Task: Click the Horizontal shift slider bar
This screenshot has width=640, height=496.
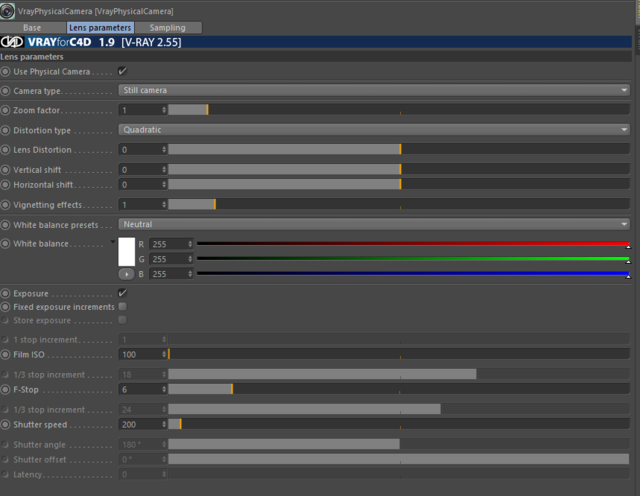Action: pyautogui.click(x=399, y=184)
